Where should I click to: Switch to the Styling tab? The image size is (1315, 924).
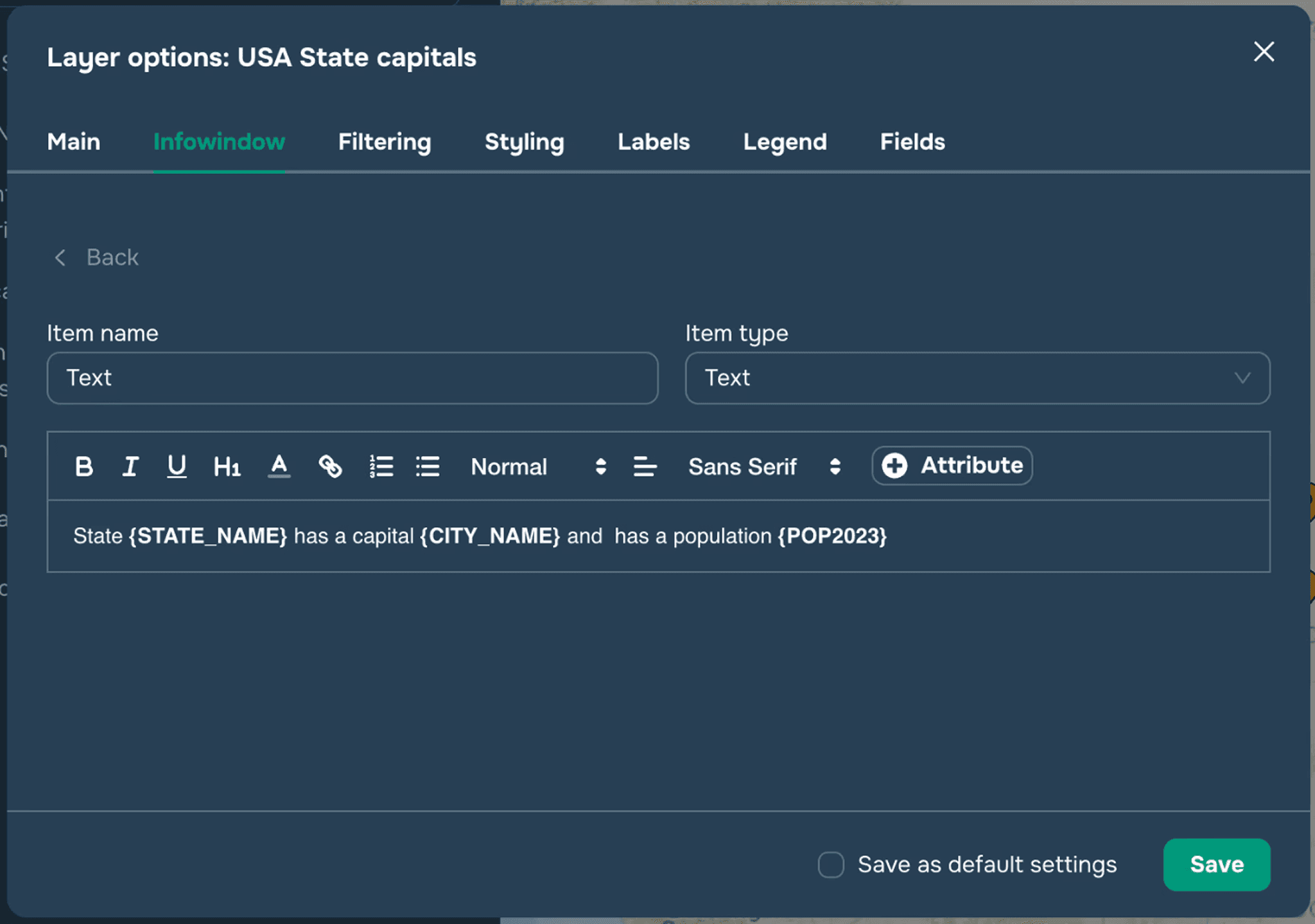click(524, 142)
